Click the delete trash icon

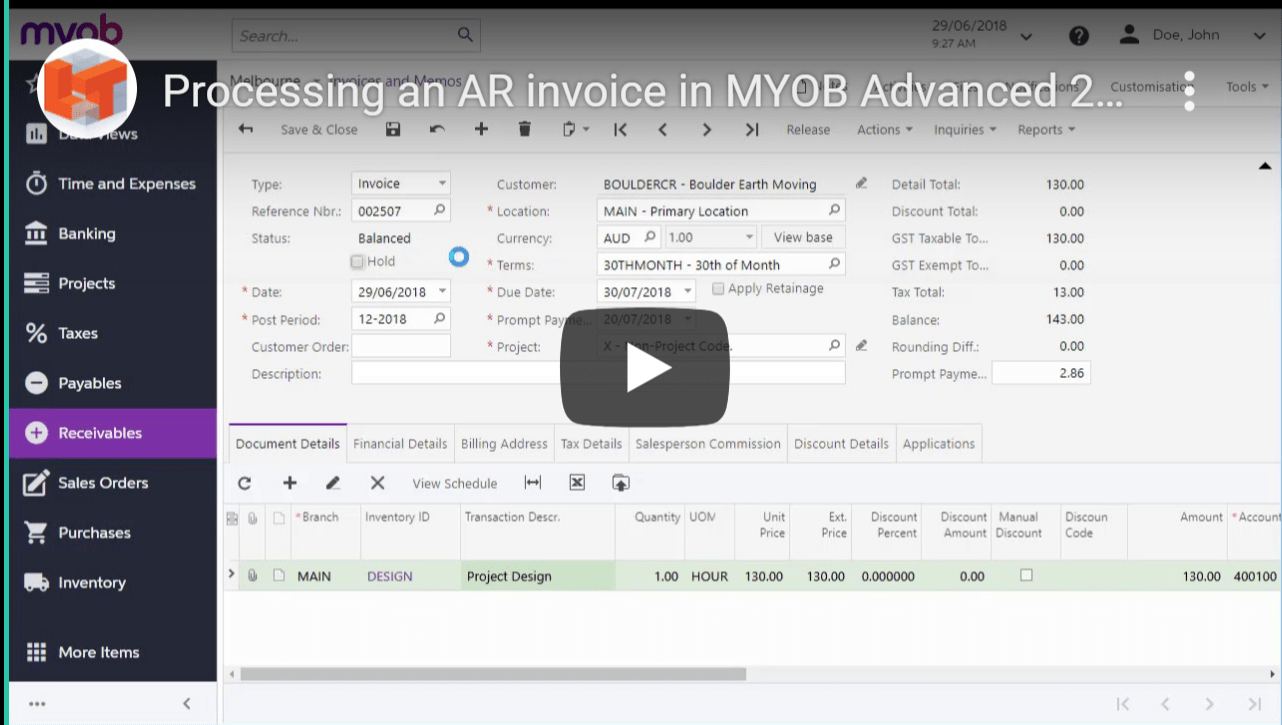525,129
